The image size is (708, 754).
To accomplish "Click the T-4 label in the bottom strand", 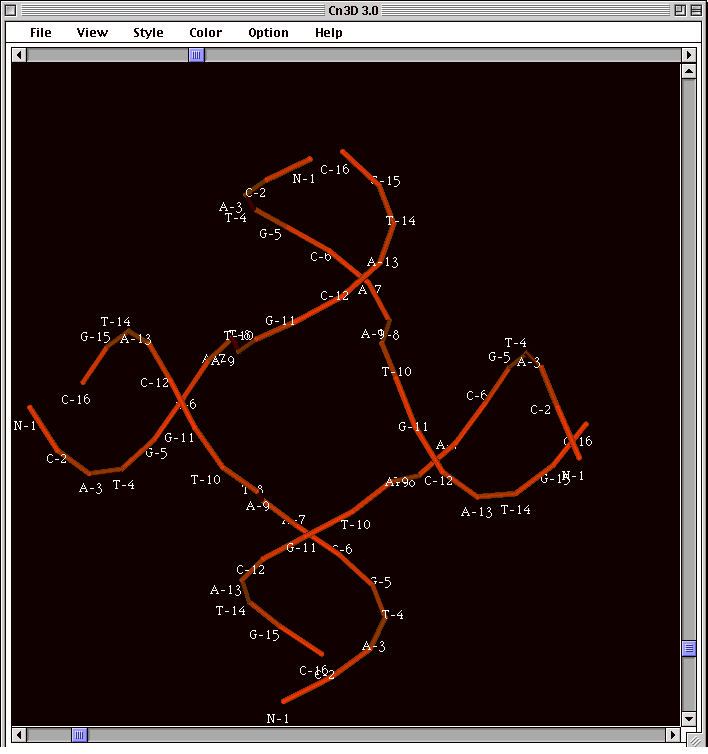I will [x=392, y=615].
